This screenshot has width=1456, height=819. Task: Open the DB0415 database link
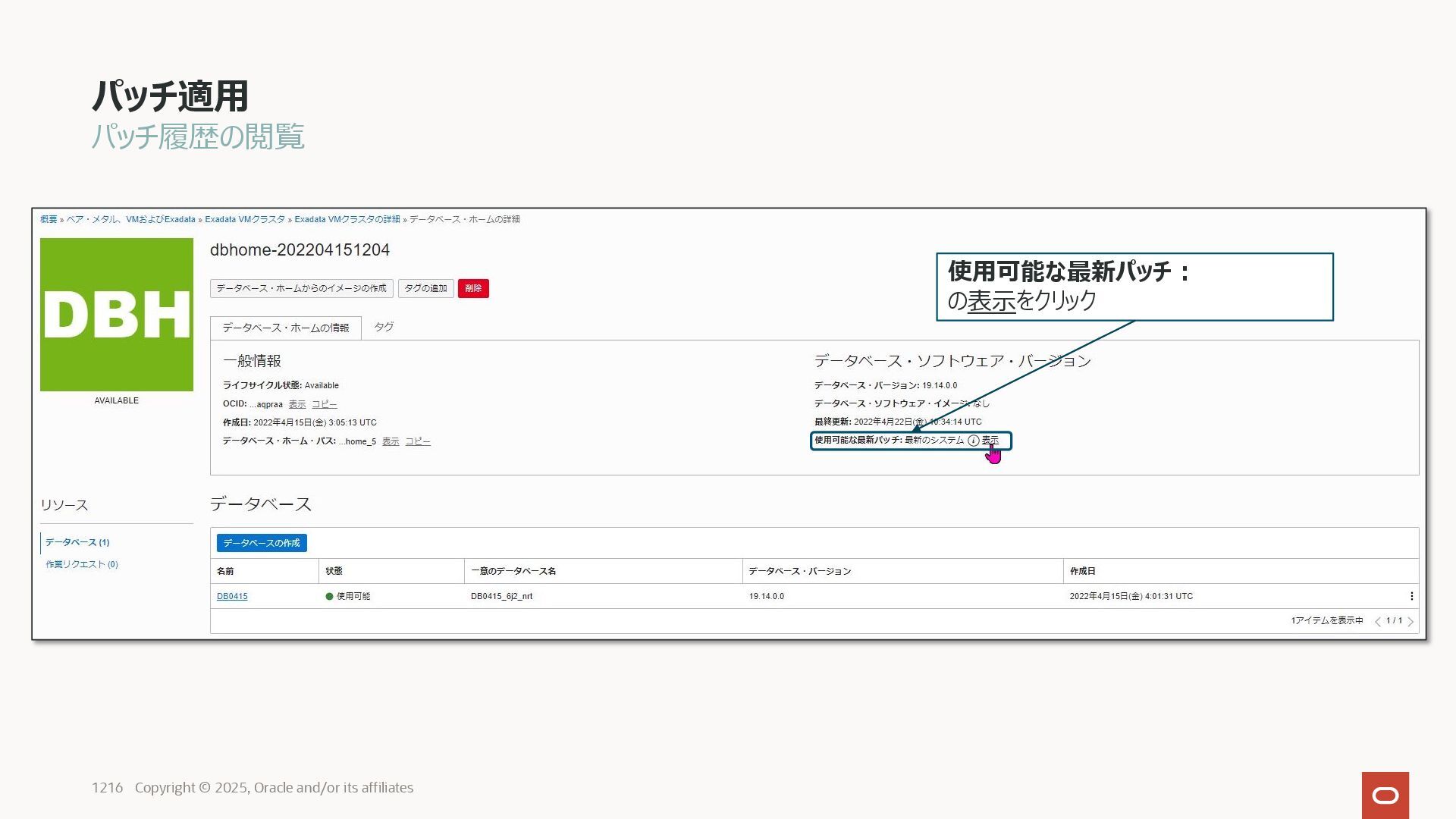pyautogui.click(x=232, y=596)
